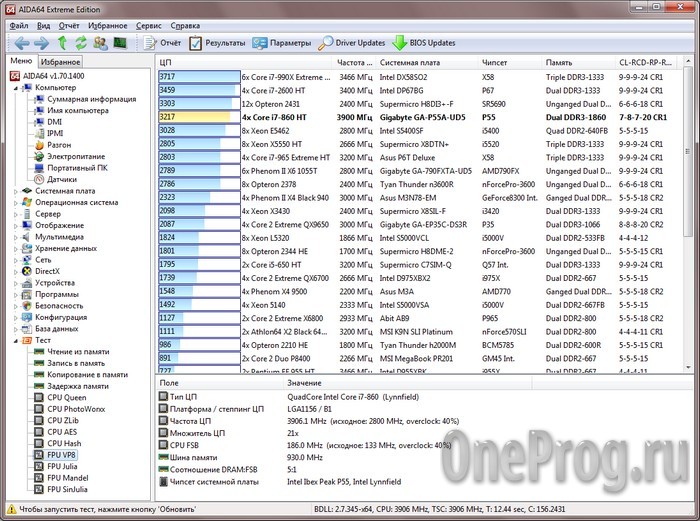
Task: Switch to the Избранное tab in sidebar
Action: (x=60, y=62)
